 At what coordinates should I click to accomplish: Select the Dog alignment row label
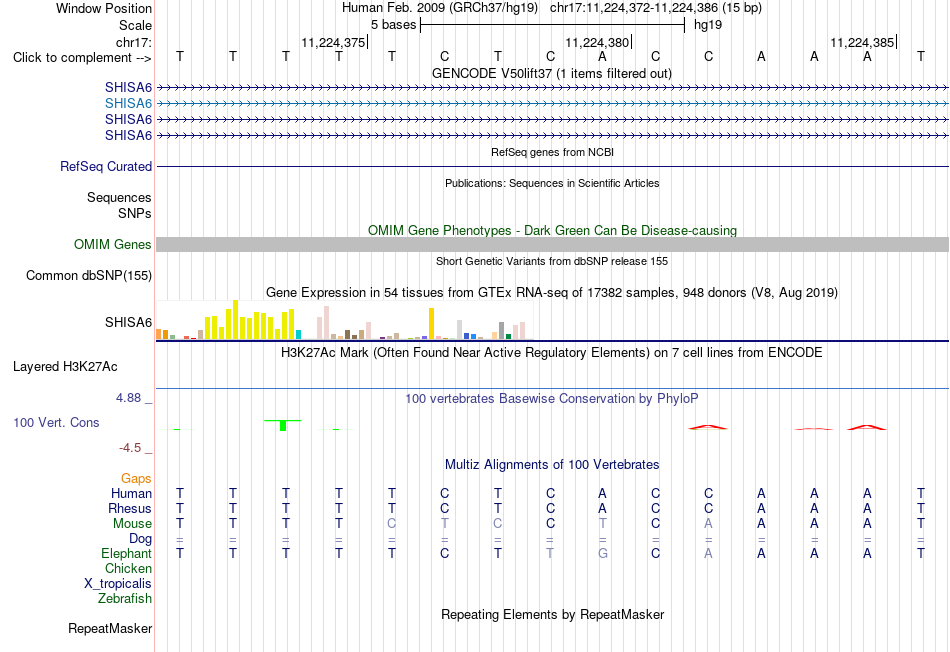coord(141,539)
